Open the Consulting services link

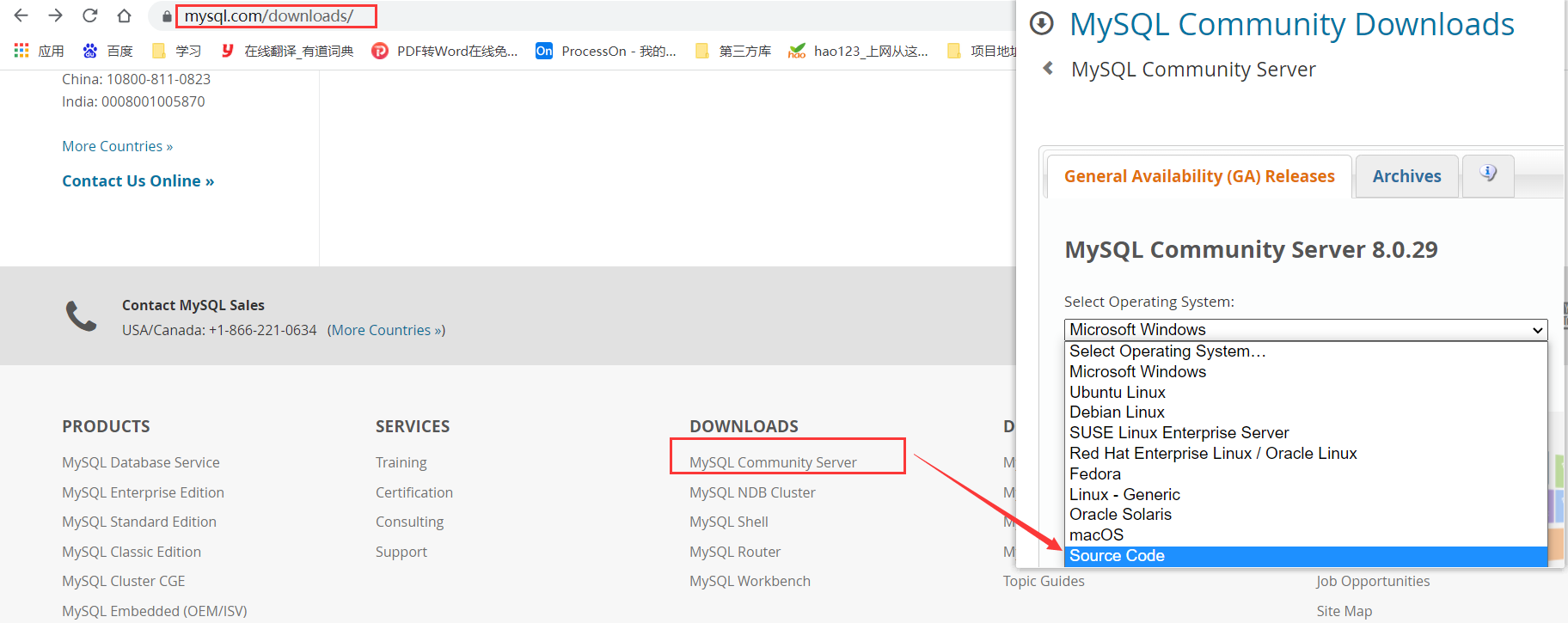click(x=410, y=522)
